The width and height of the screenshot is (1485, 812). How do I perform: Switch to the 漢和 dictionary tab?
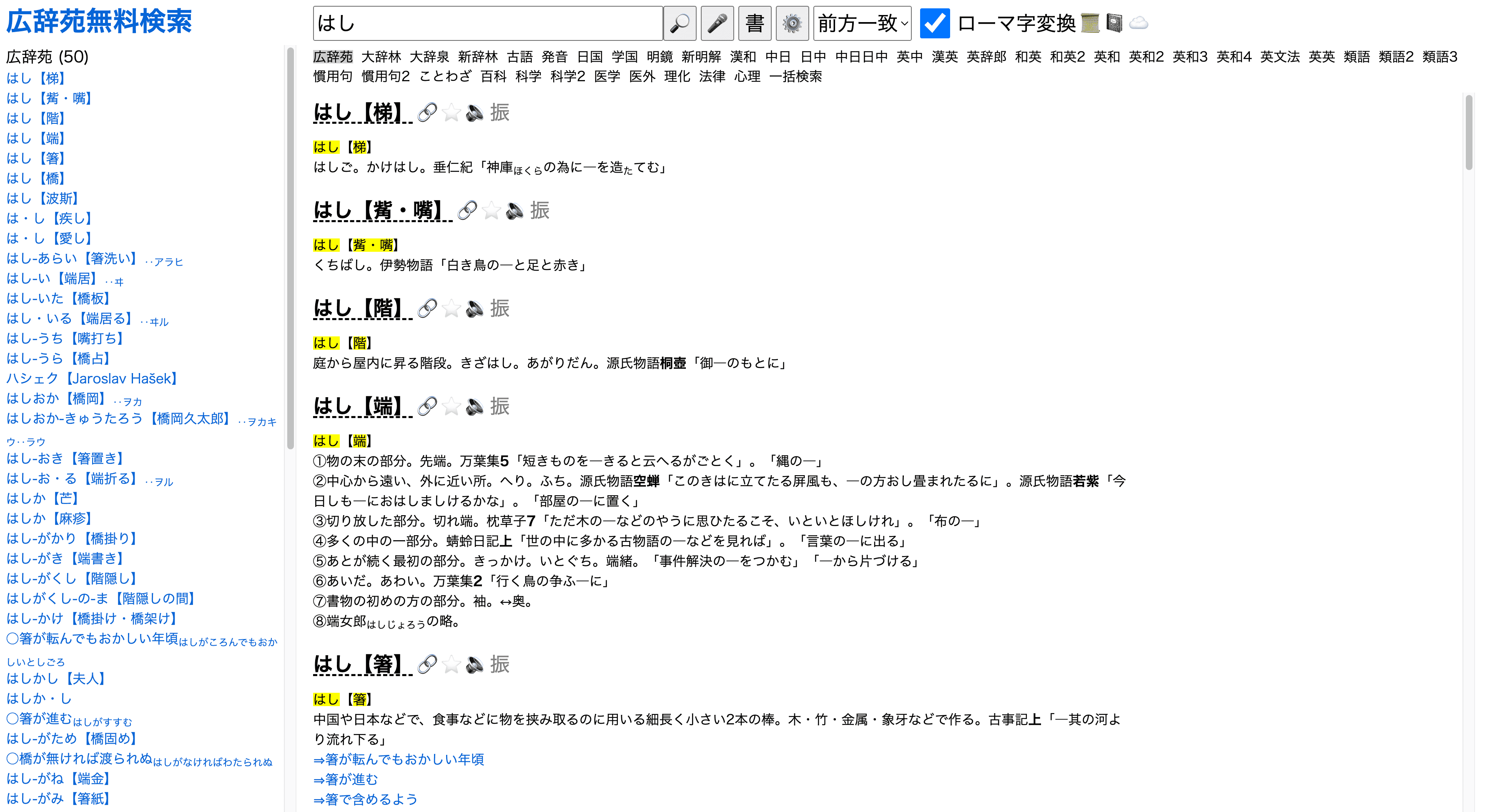tap(742, 56)
